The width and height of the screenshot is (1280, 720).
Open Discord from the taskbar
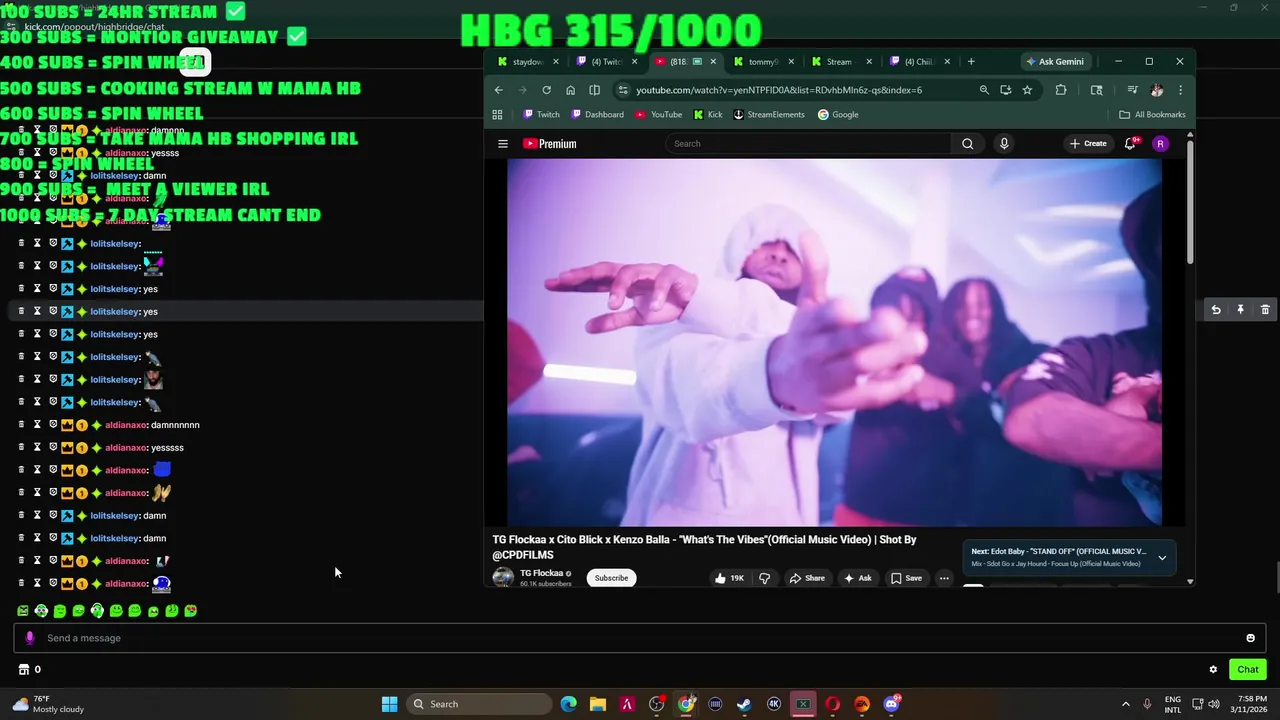tap(891, 704)
